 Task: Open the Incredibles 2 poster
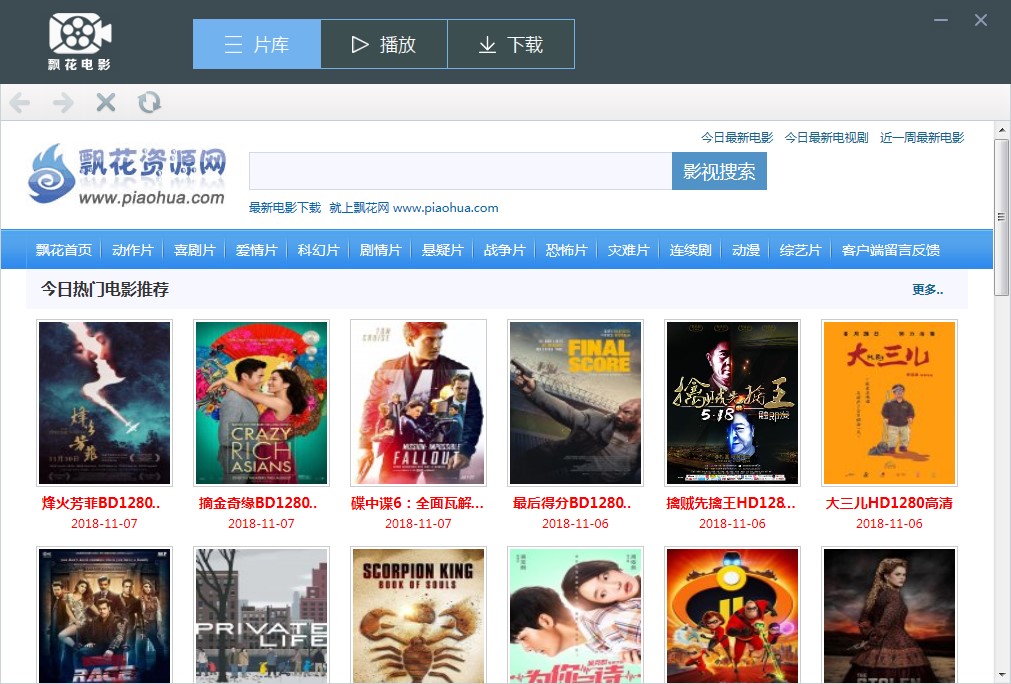click(x=732, y=616)
